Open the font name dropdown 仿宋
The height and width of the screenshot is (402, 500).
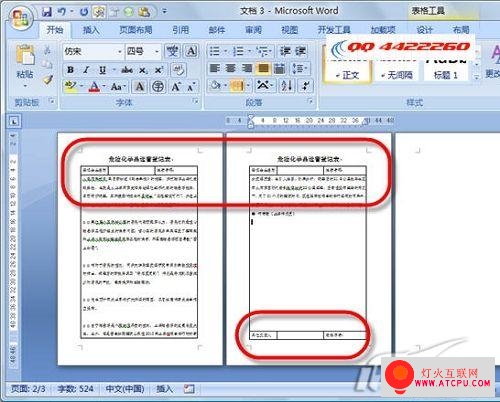coord(93,51)
